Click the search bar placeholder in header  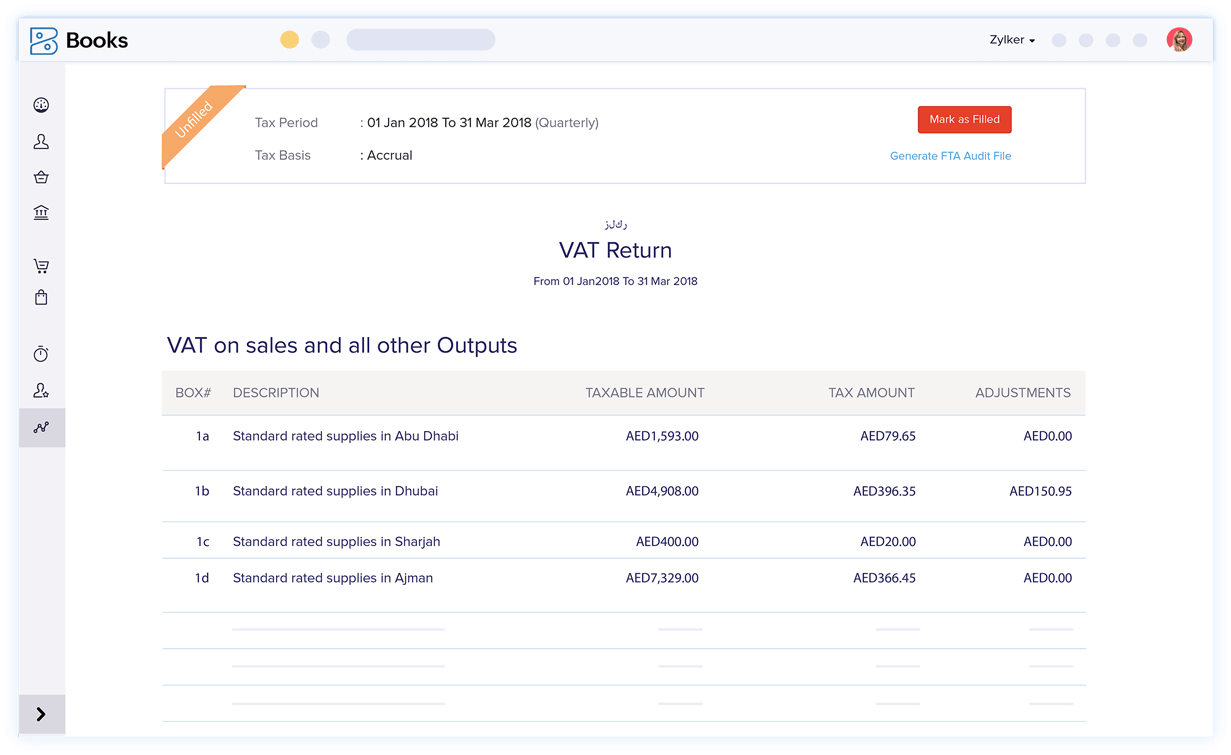click(420, 40)
